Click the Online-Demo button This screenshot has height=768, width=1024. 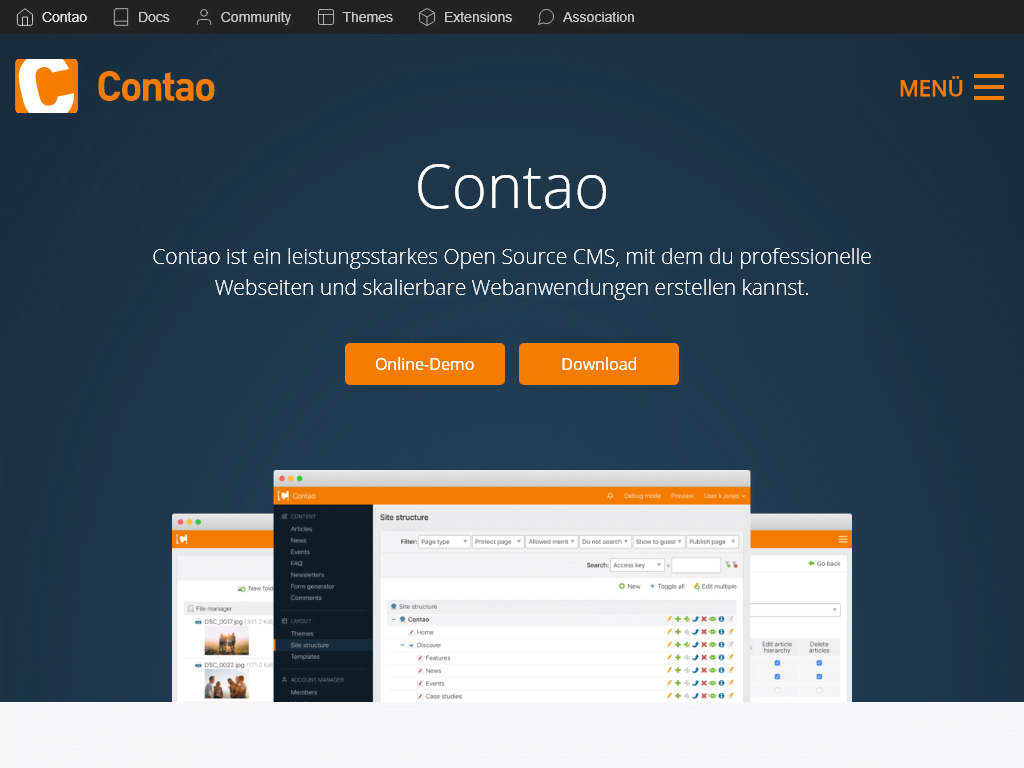point(424,364)
